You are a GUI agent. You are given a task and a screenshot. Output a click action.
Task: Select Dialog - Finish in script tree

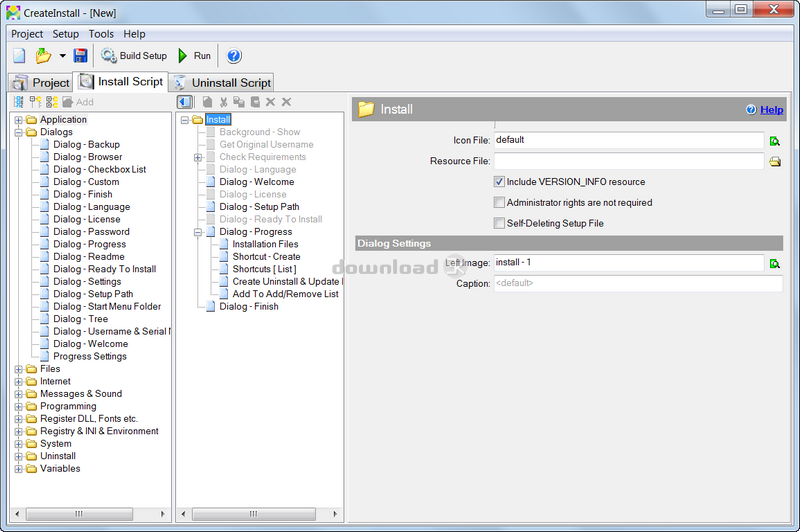[249, 307]
